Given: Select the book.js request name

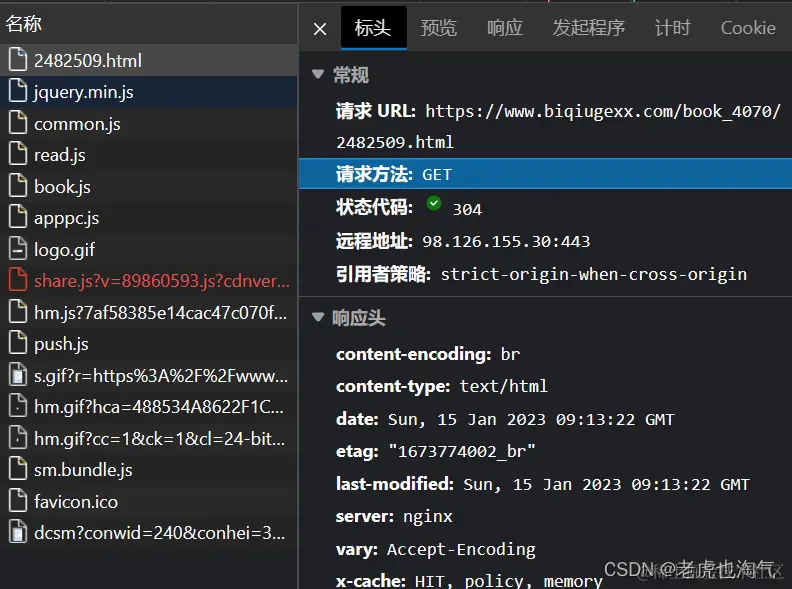Looking at the screenshot, I should 62,187.
